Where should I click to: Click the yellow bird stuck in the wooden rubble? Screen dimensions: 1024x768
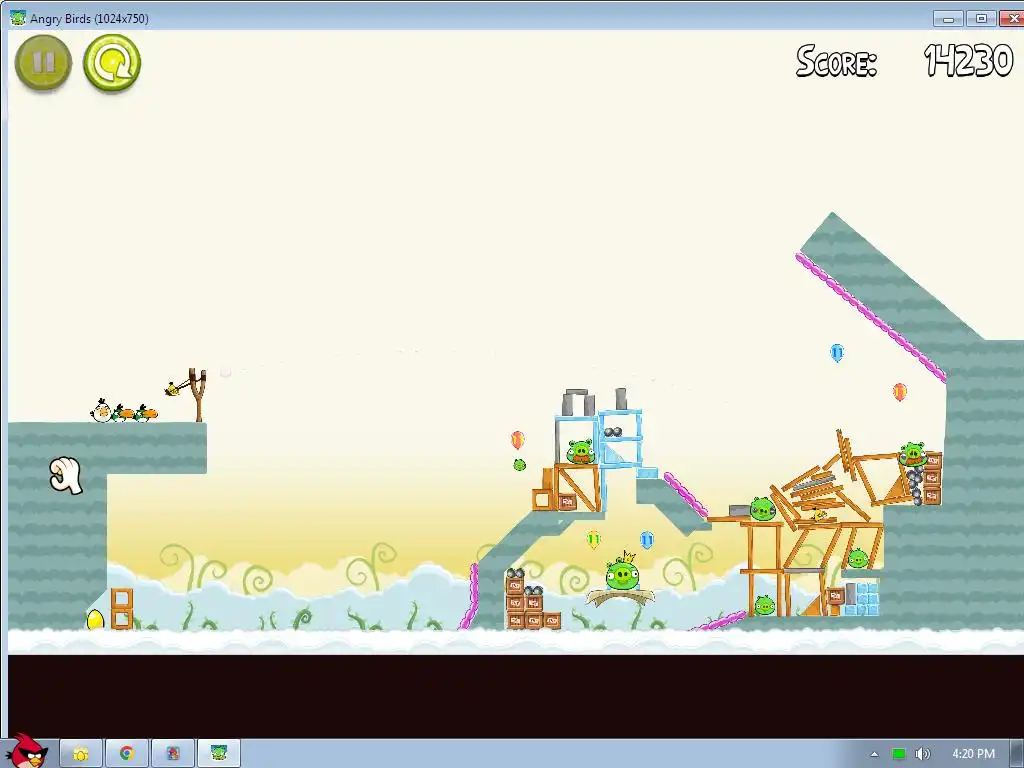pos(817,515)
